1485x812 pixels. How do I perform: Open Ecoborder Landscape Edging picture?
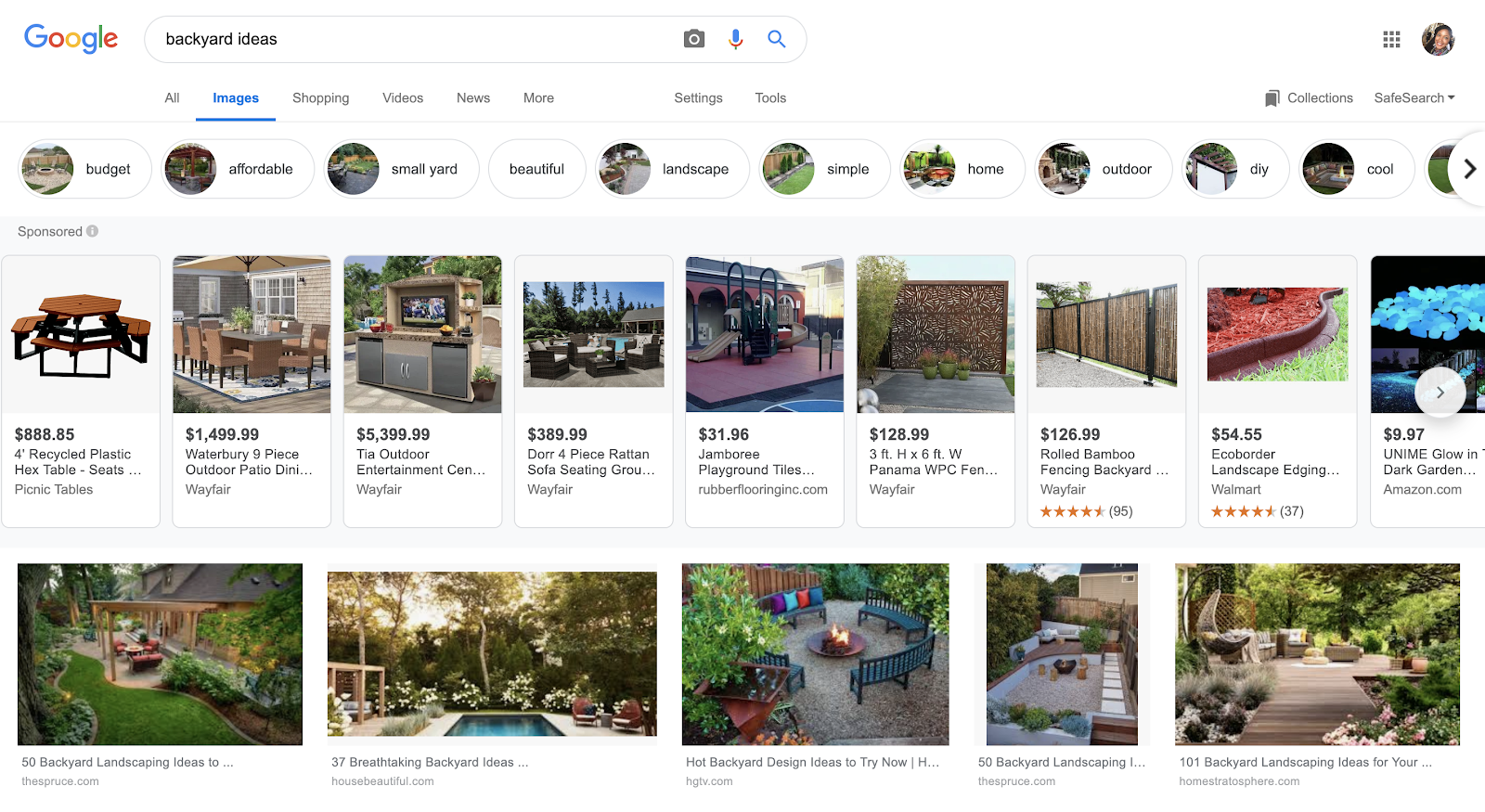(x=1277, y=334)
